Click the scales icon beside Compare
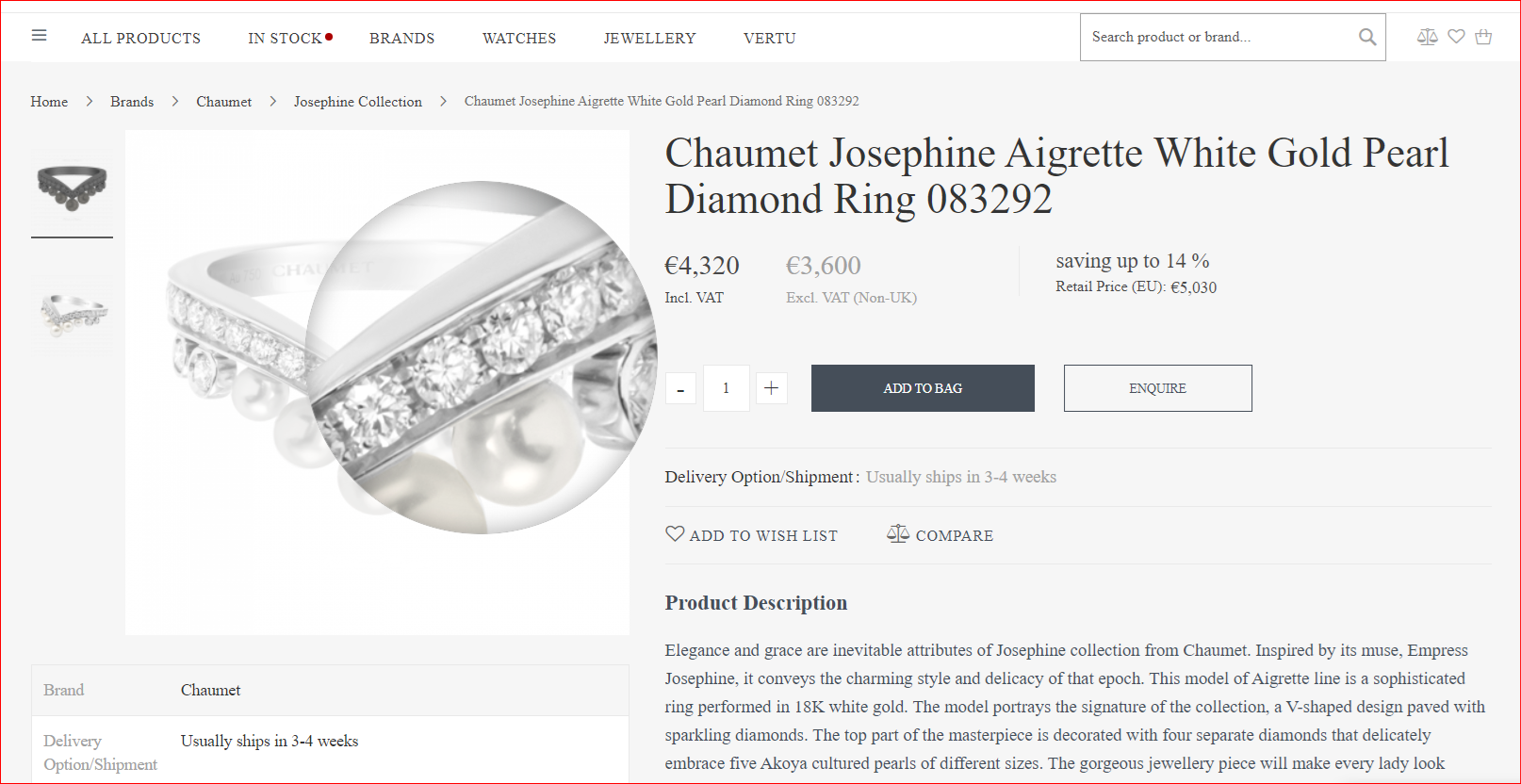The width and height of the screenshot is (1521, 784). coord(897,534)
